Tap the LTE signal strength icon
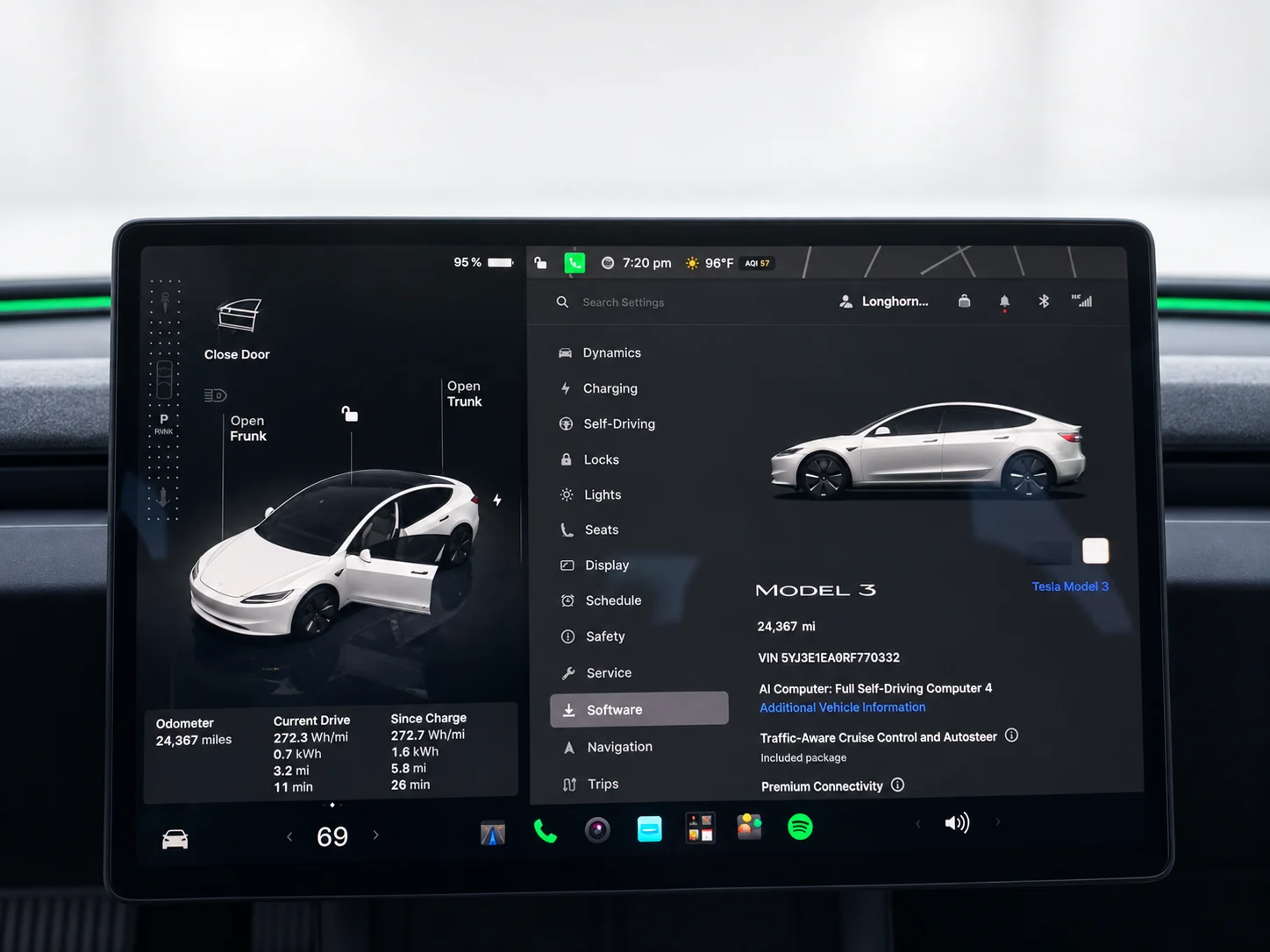Screen dimensions: 1270x952 pos(1081,301)
